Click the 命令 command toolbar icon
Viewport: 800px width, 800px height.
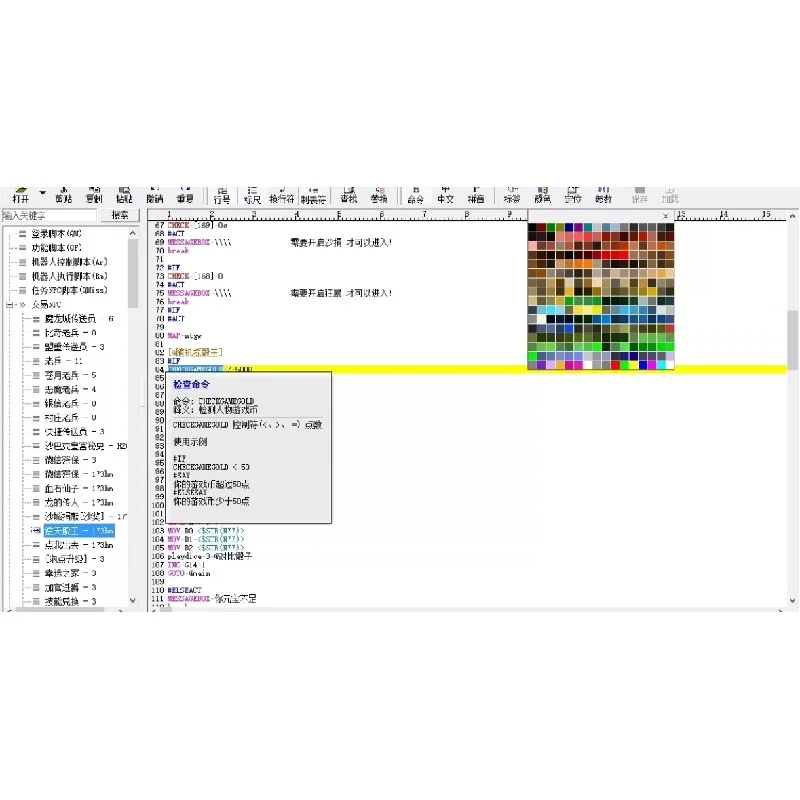(415, 196)
